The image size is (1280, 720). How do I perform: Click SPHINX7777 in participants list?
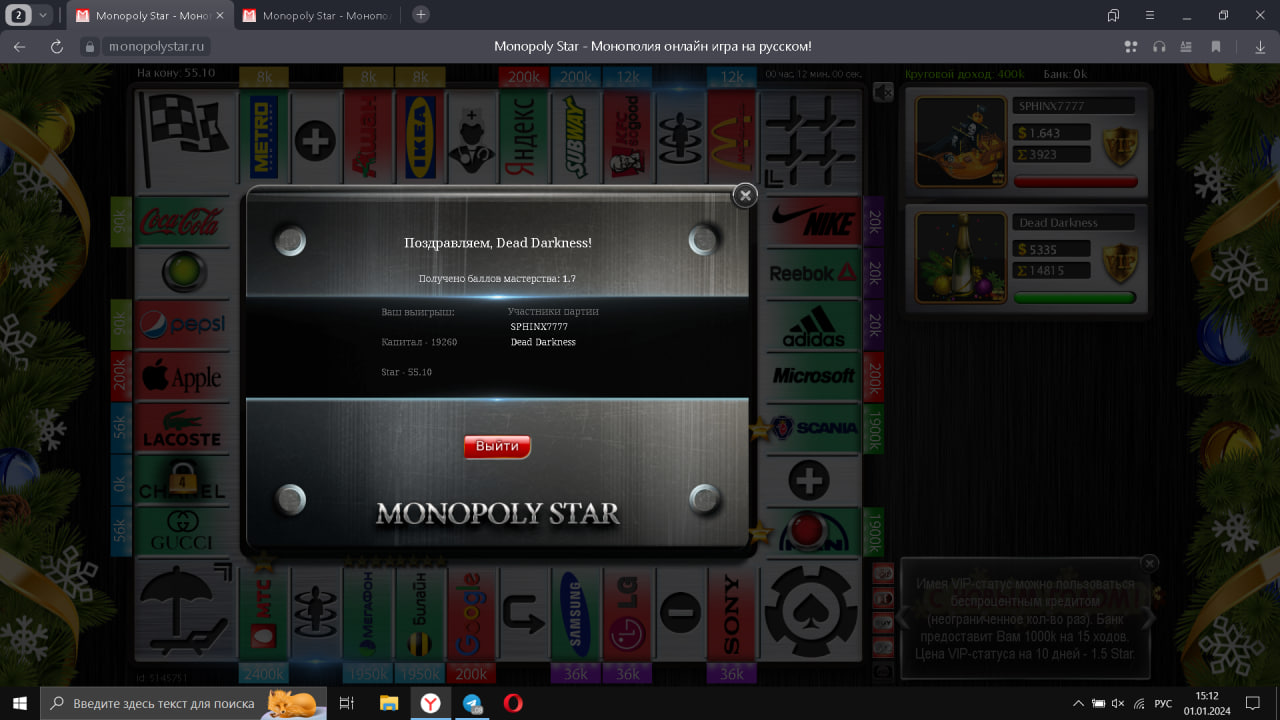538,327
